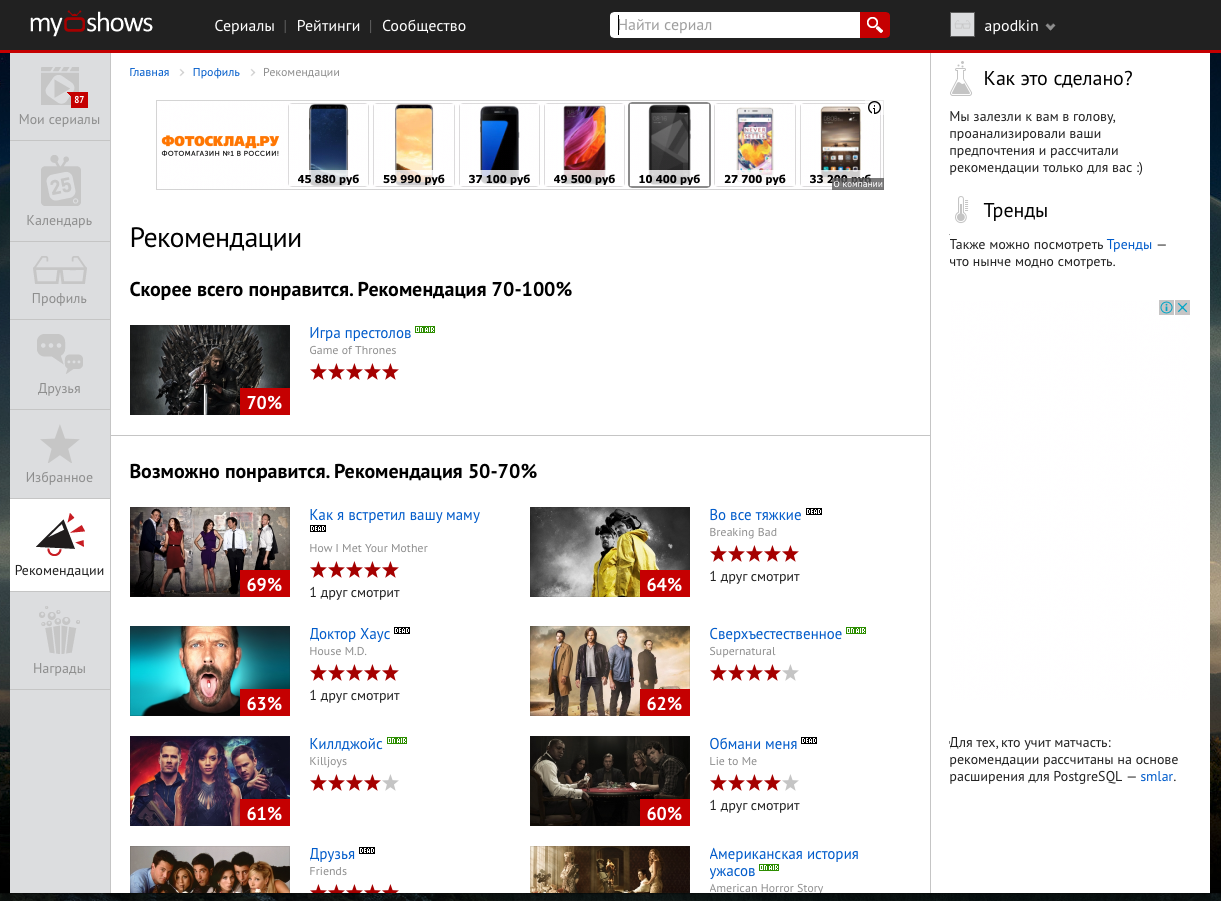Screen dimensions: 1221x901
Task: Click Киллджойс star rating
Action: click(354, 783)
